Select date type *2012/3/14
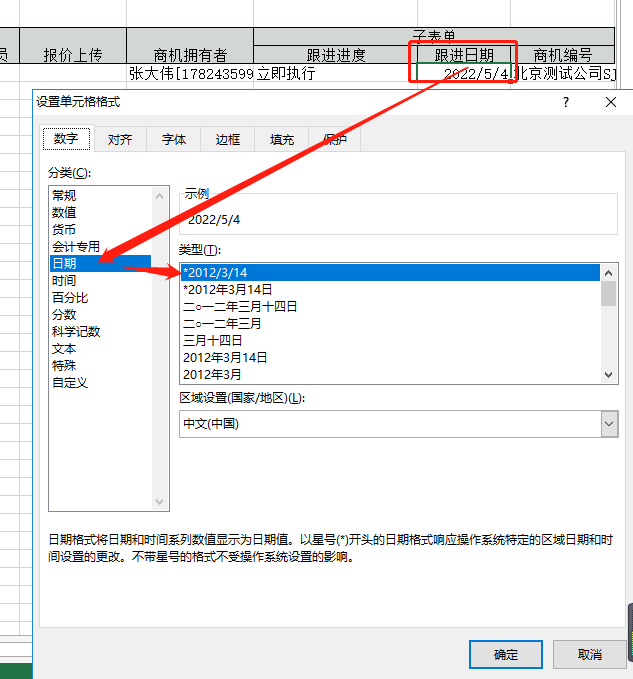Screen dimensions: 633x679 pos(390,272)
